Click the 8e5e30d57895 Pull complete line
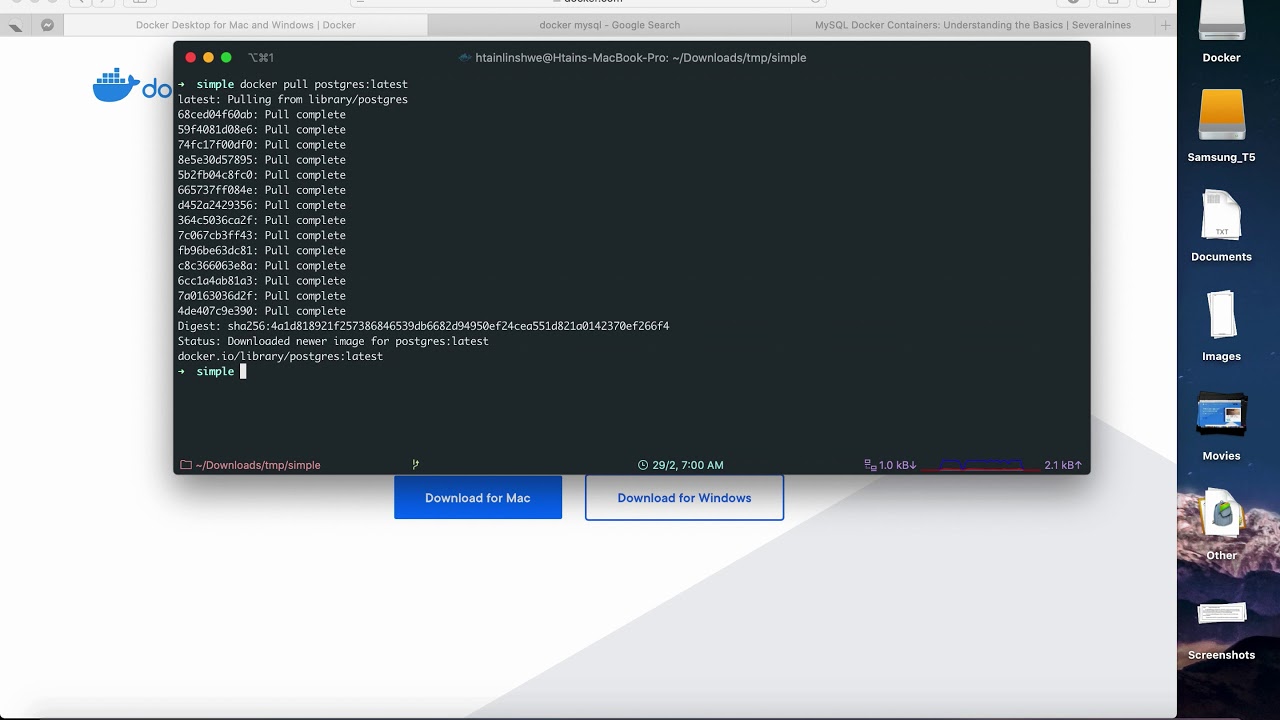The height and width of the screenshot is (720, 1280). [x=262, y=159]
